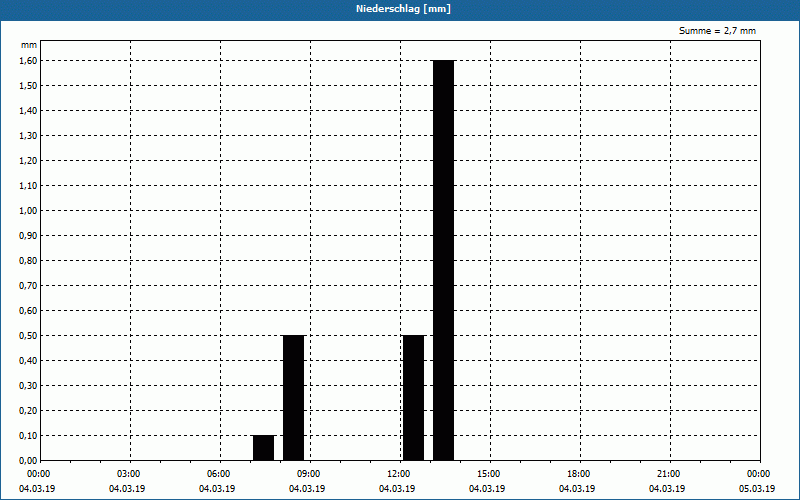Click the 0,50 y-axis label
The height and width of the screenshot is (500, 800).
(28, 335)
